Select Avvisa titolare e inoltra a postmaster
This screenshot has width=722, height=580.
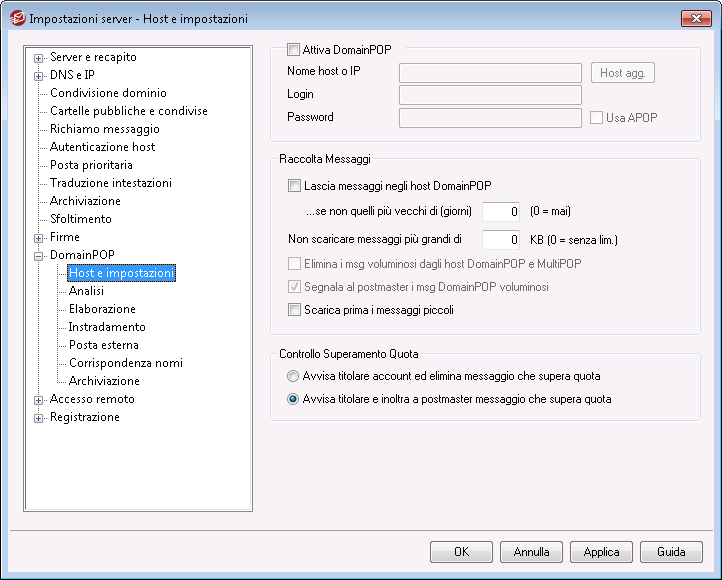click(x=292, y=399)
